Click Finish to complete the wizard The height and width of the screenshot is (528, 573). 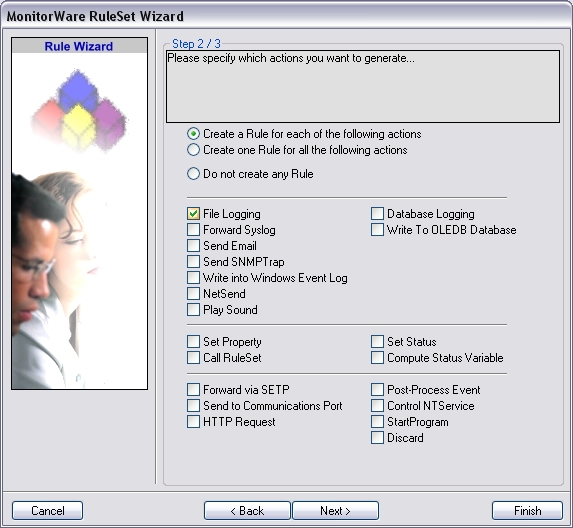[527, 510]
